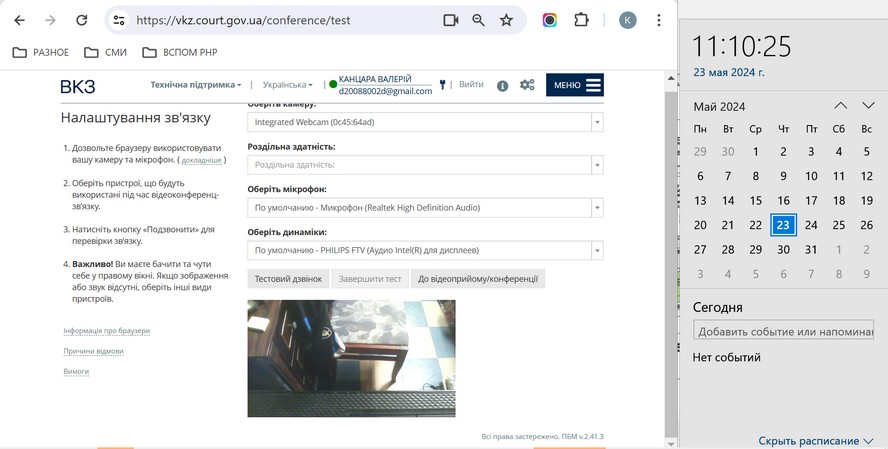Open microphone dropdown Realtek High Definition Audio

425,208
